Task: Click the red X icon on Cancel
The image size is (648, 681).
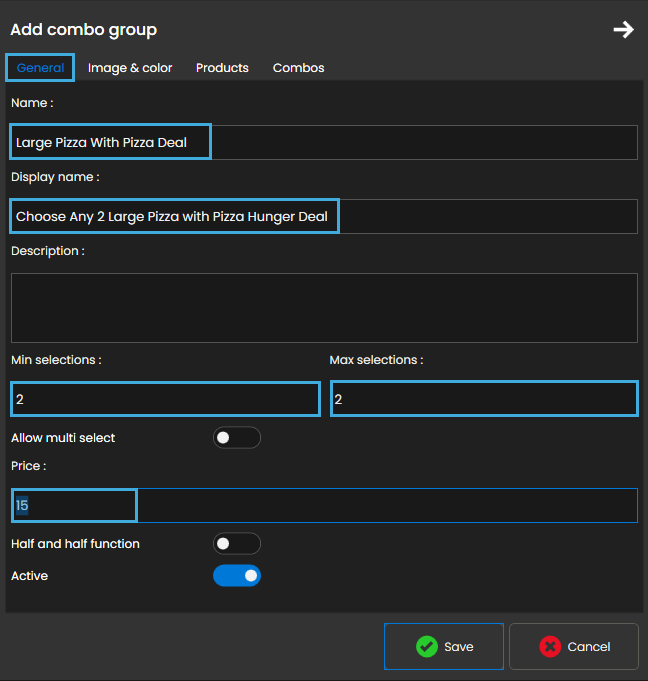Action: (550, 647)
